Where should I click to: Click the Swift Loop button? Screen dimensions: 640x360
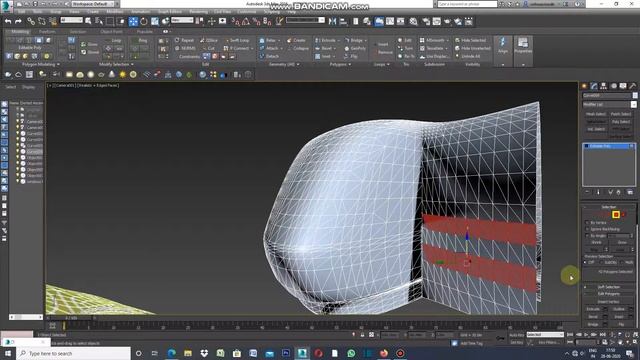click(x=237, y=40)
